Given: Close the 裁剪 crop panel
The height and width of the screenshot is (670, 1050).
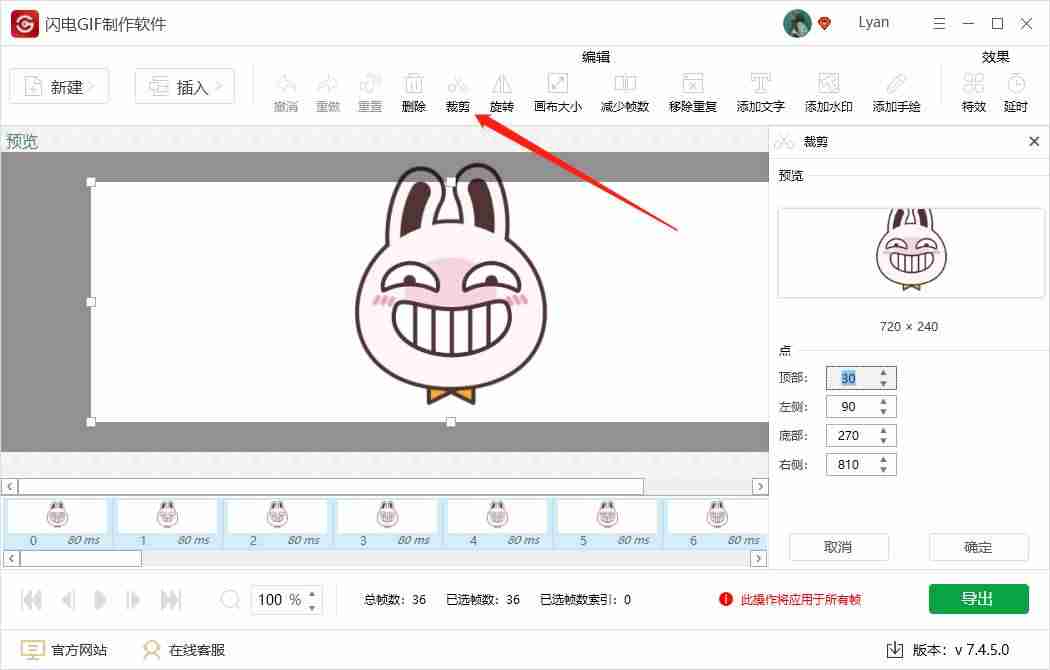Looking at the screenshot, I should [1034, 141].
